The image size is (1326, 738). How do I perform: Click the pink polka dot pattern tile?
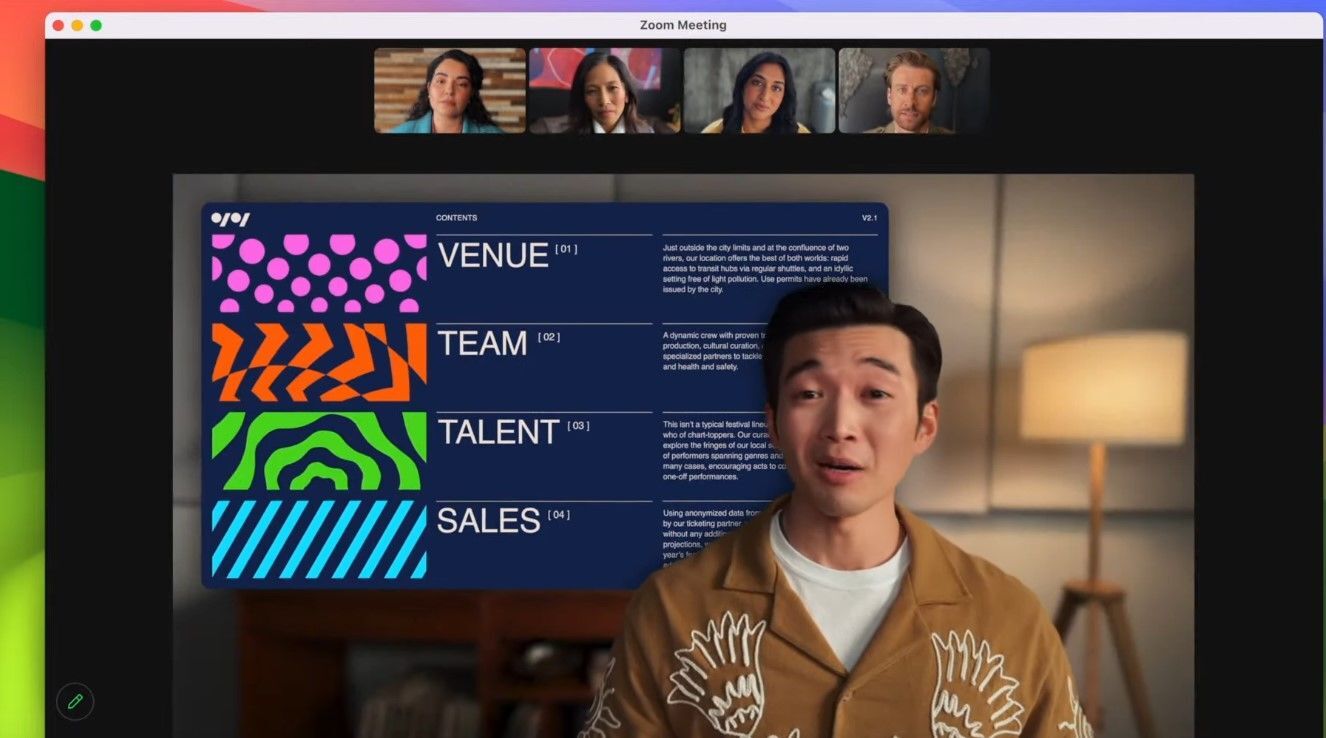319,274
